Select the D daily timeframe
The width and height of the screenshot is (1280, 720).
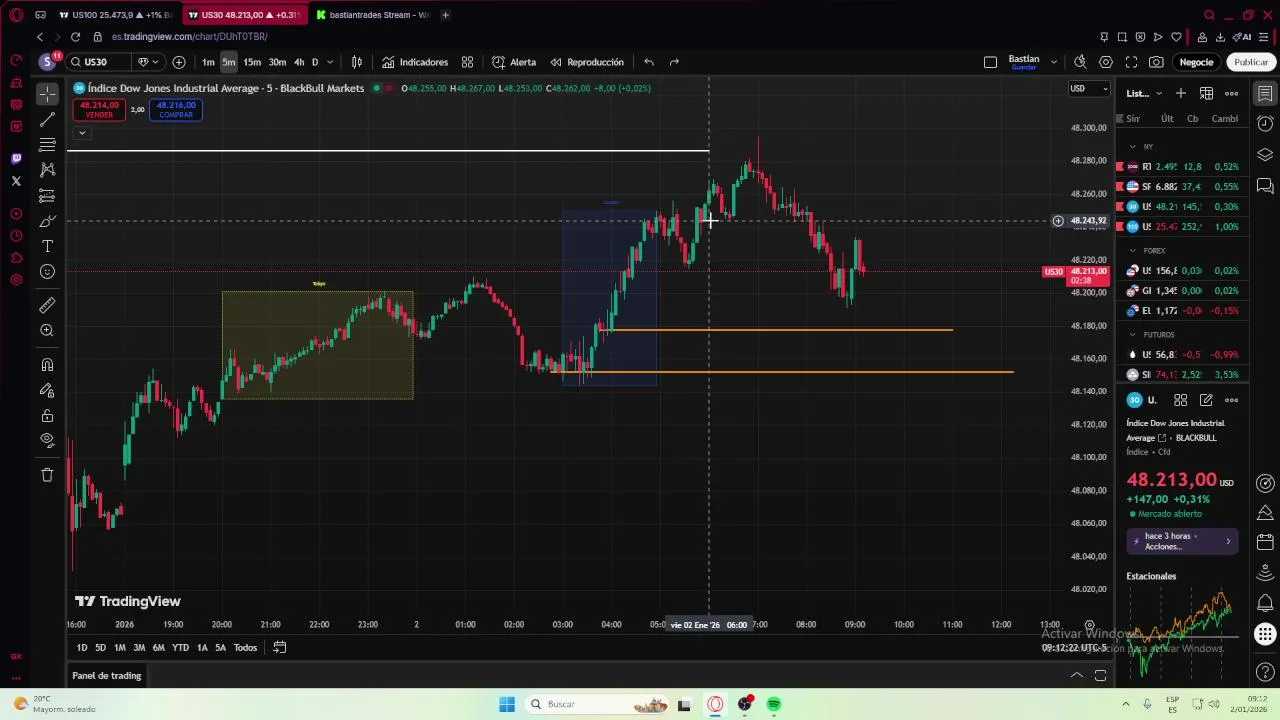(315, 62)
